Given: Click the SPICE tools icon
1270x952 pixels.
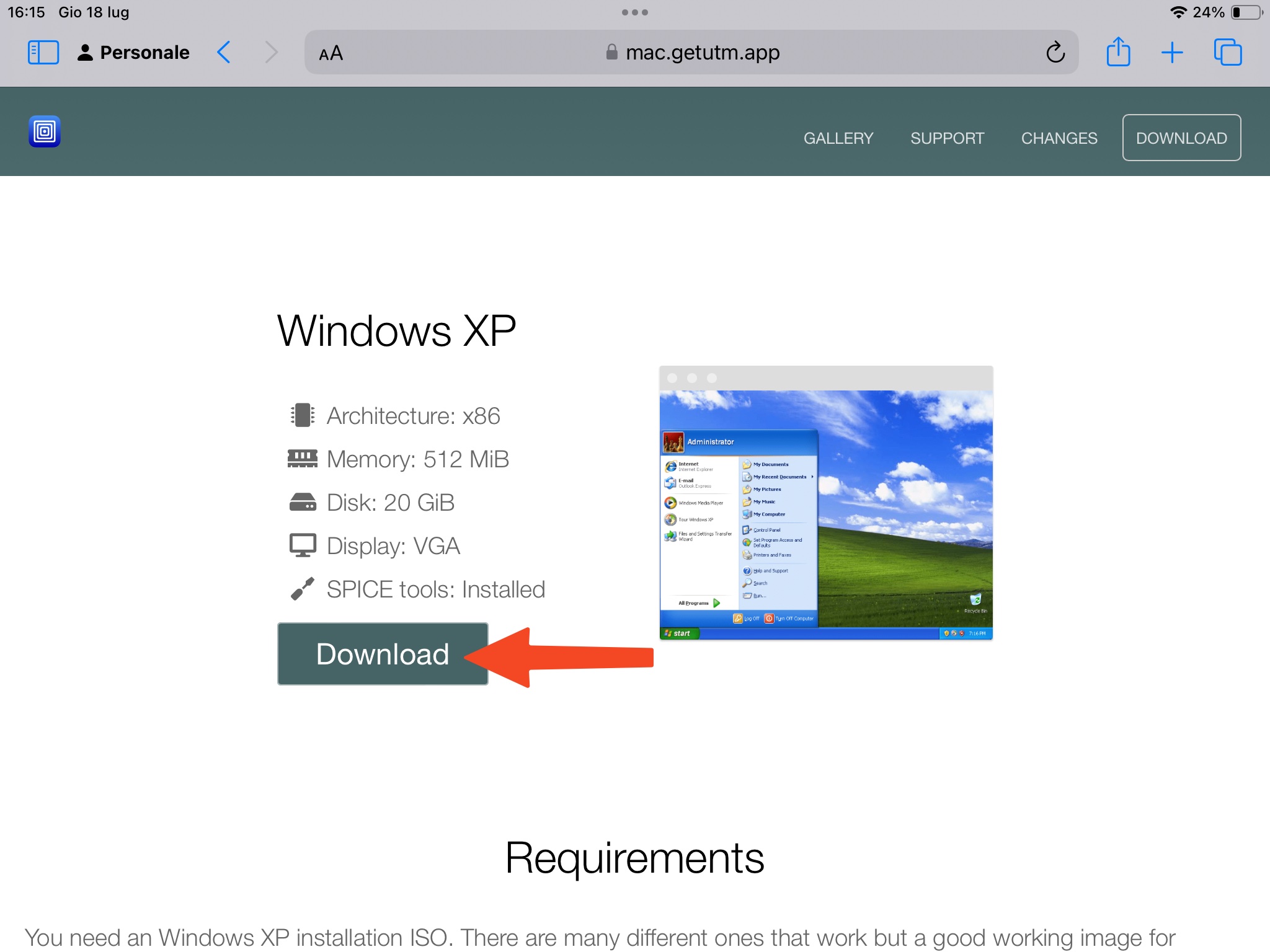Looking at the screenshot, I should [303, 589].
